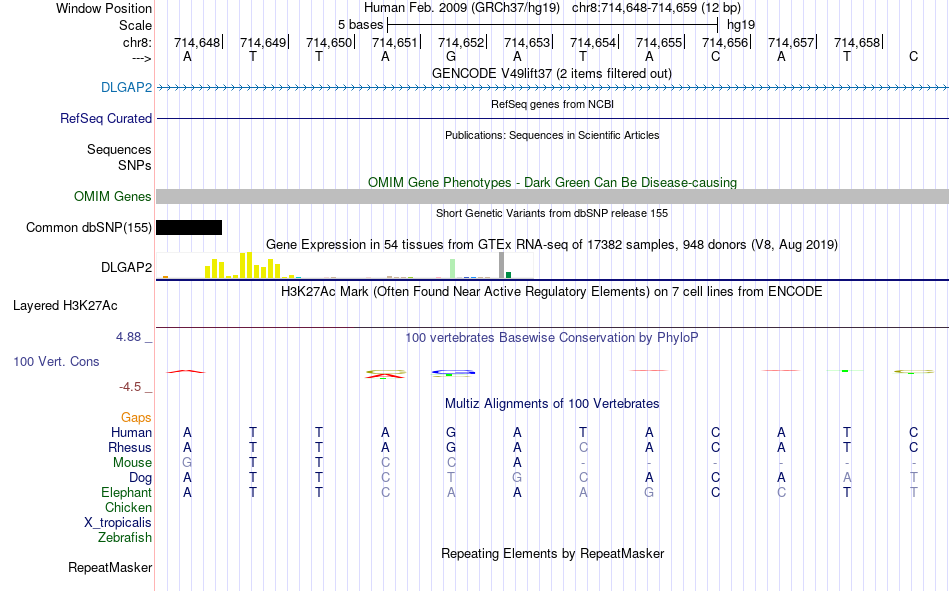Click the Sequences label in Publications track
This screenshot has width=950, height=591.
click(x=119, y=149)
